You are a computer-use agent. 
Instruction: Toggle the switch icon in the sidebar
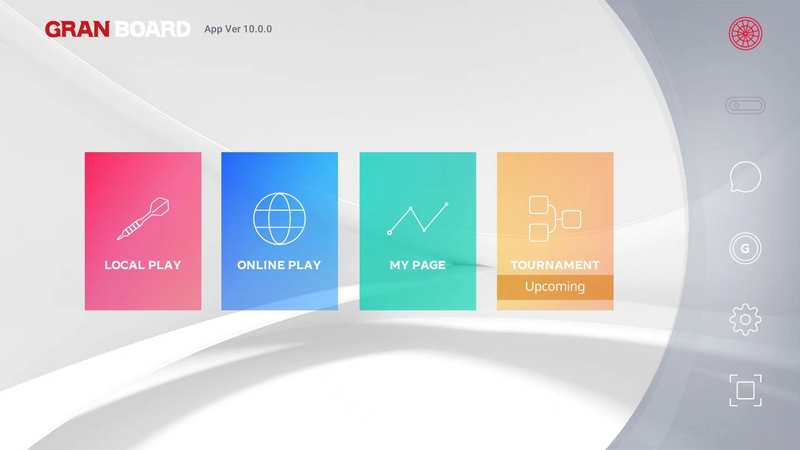(745, 105)
